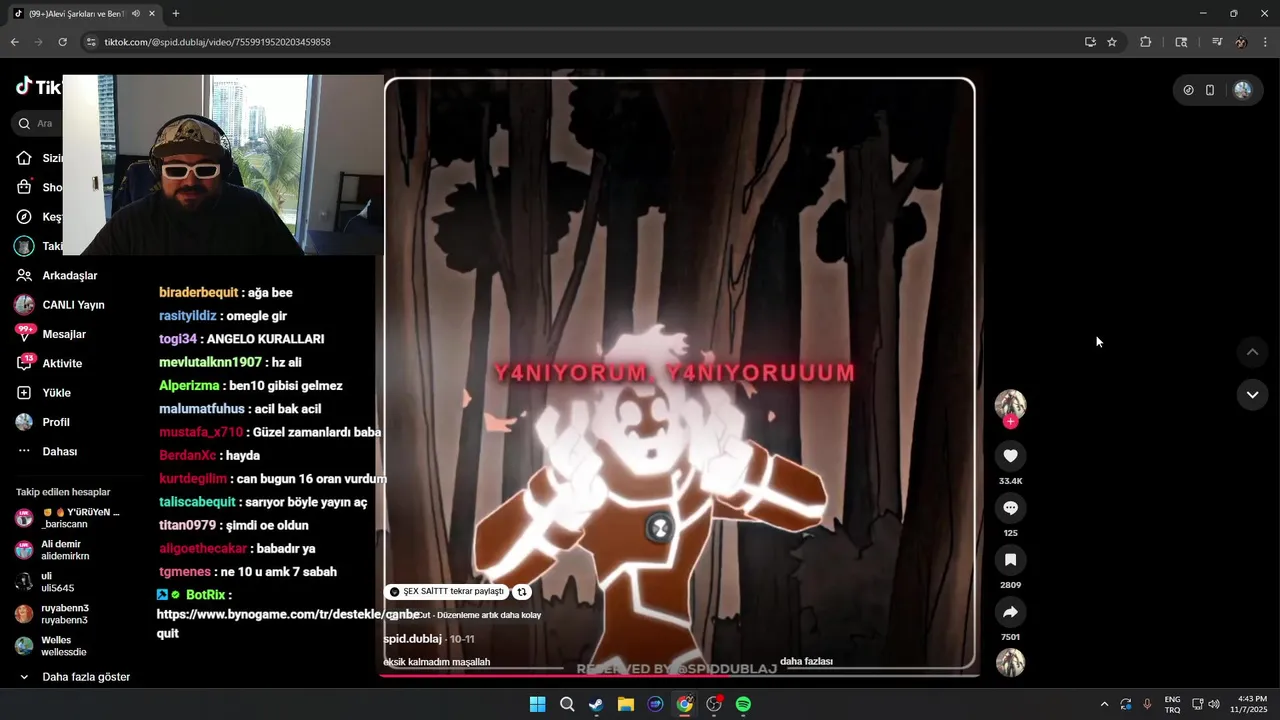The height and width of the screenshot is (720, 1280).
Task: Click the TikTok Ara search field
Action: pos(37,123)
